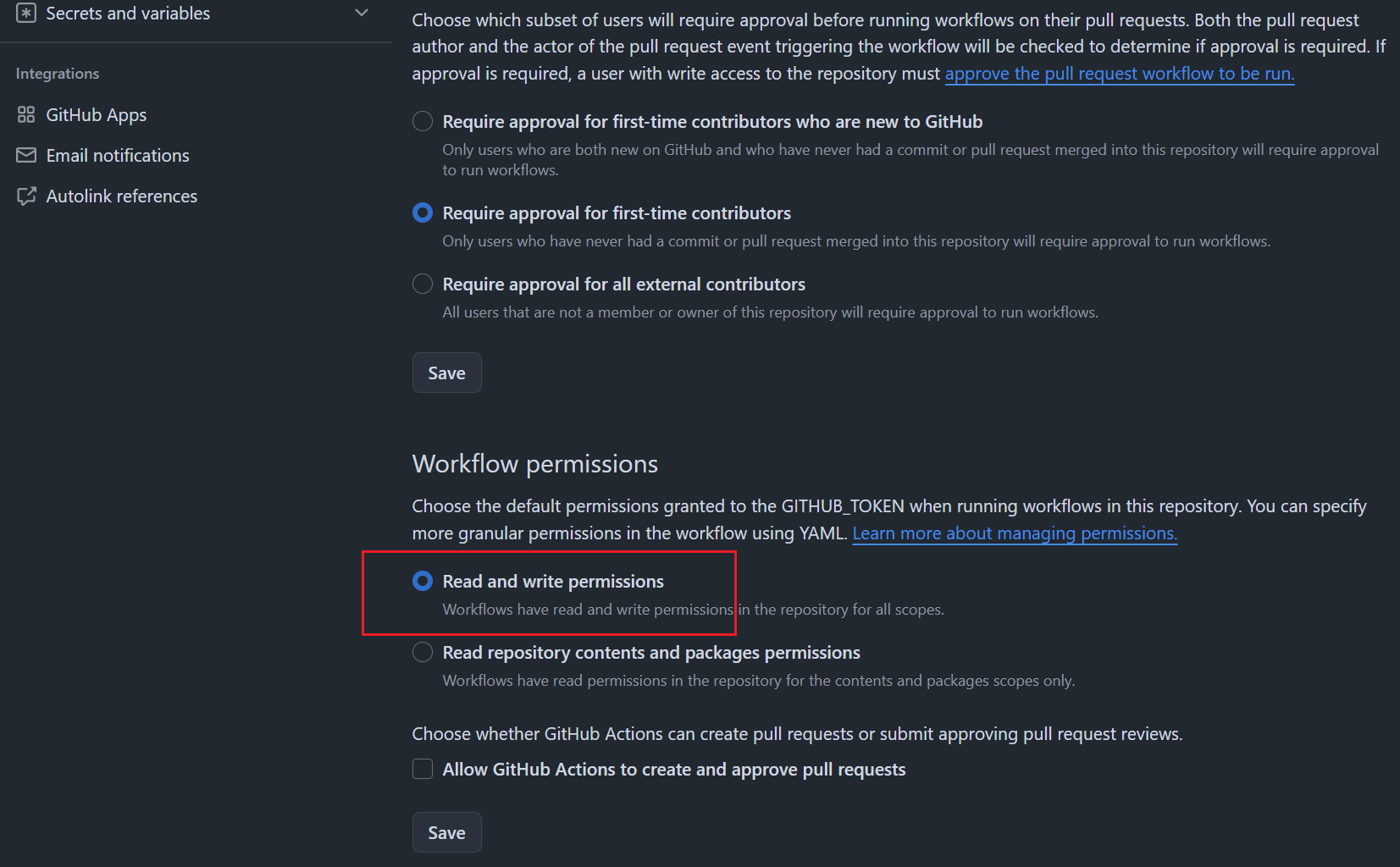Open GitHub Apps settings page

coord(96,115)
